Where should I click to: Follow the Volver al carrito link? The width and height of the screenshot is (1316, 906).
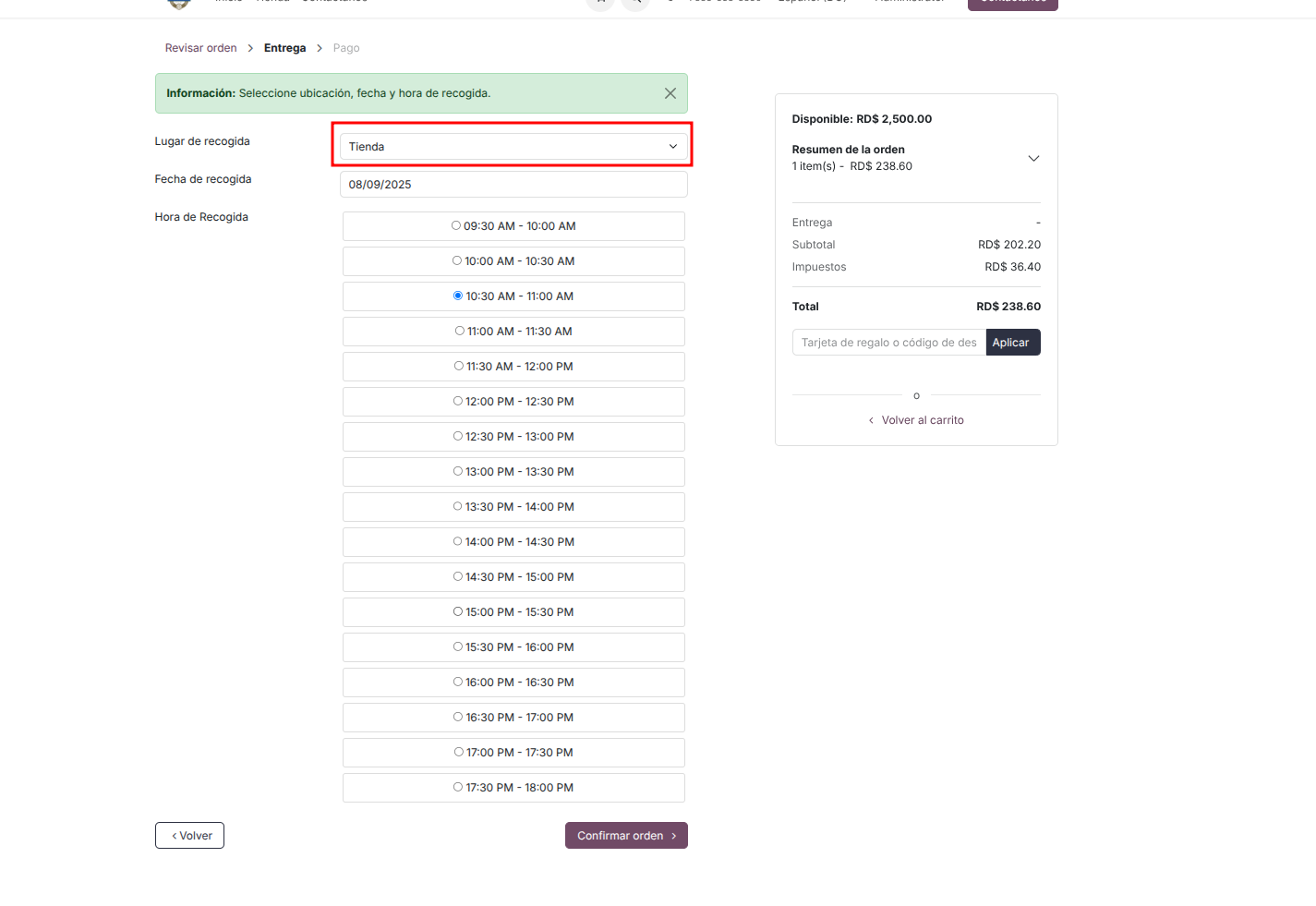click(x=922, y=420)
